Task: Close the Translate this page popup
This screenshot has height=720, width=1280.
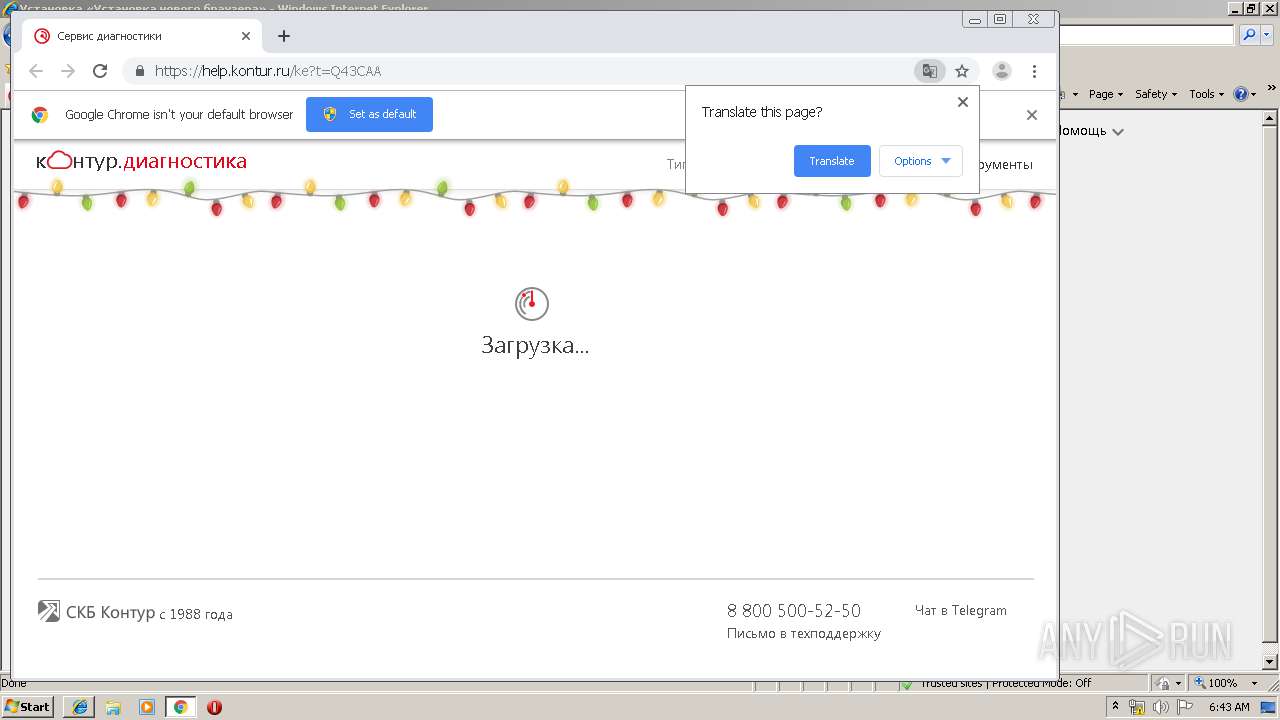Action: [x=963, y=102]
